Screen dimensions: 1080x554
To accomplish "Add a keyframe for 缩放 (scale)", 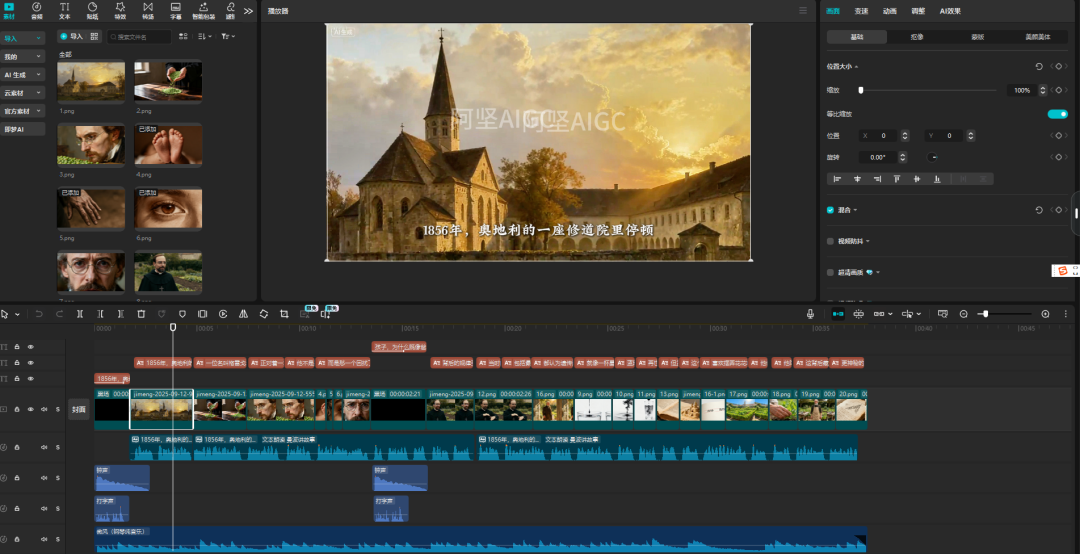I will pos(1059,90).
